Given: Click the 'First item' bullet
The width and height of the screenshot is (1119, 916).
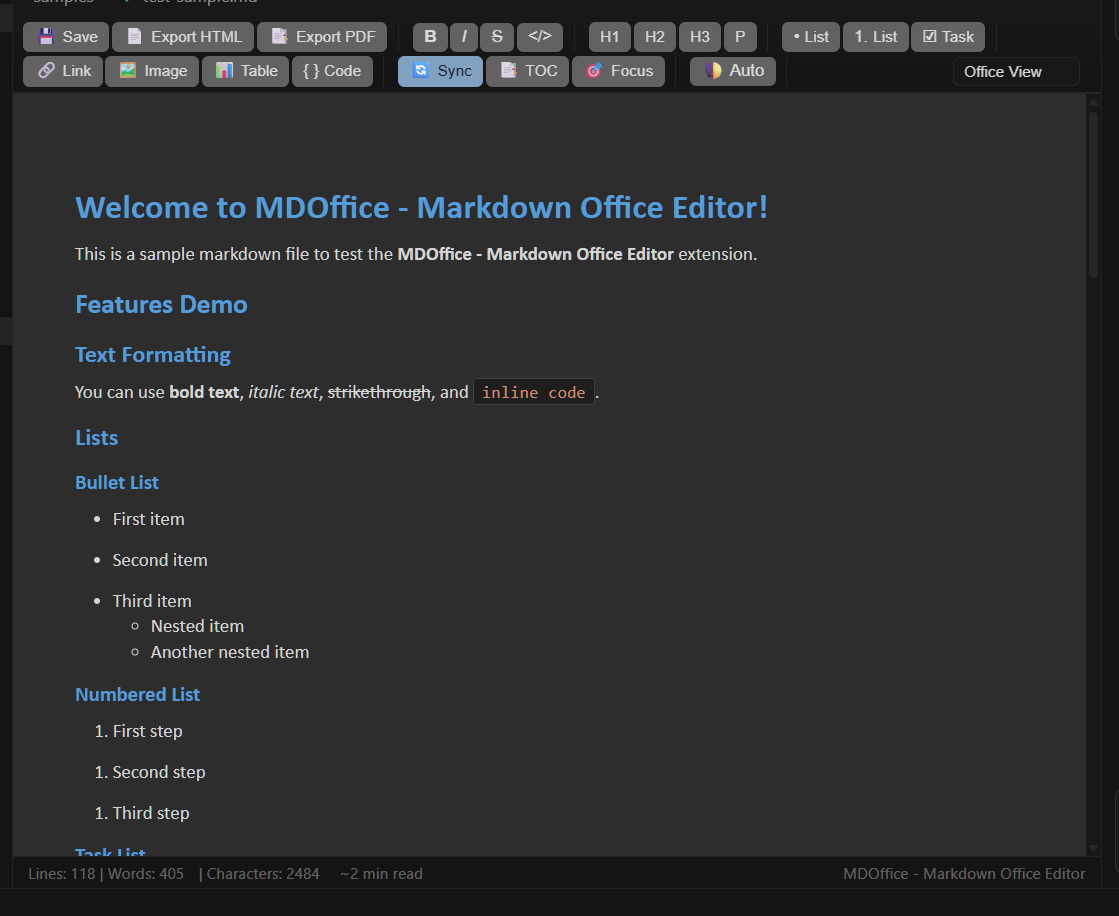Looking at the screenshot, I should (148, 519).
